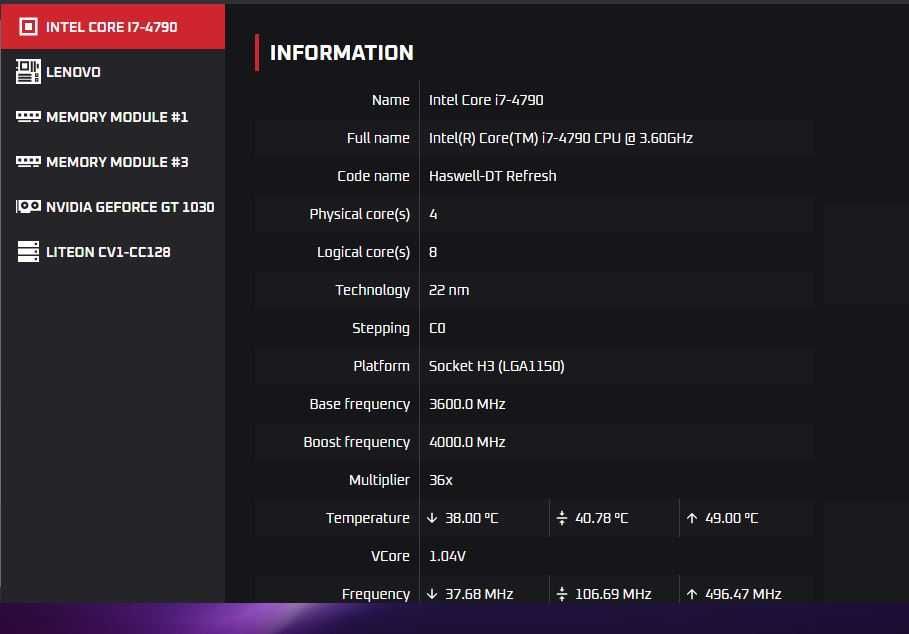Screen dimensions: 909x634
Task: Click the Multiplier row label
Action: tap(379, 480)
